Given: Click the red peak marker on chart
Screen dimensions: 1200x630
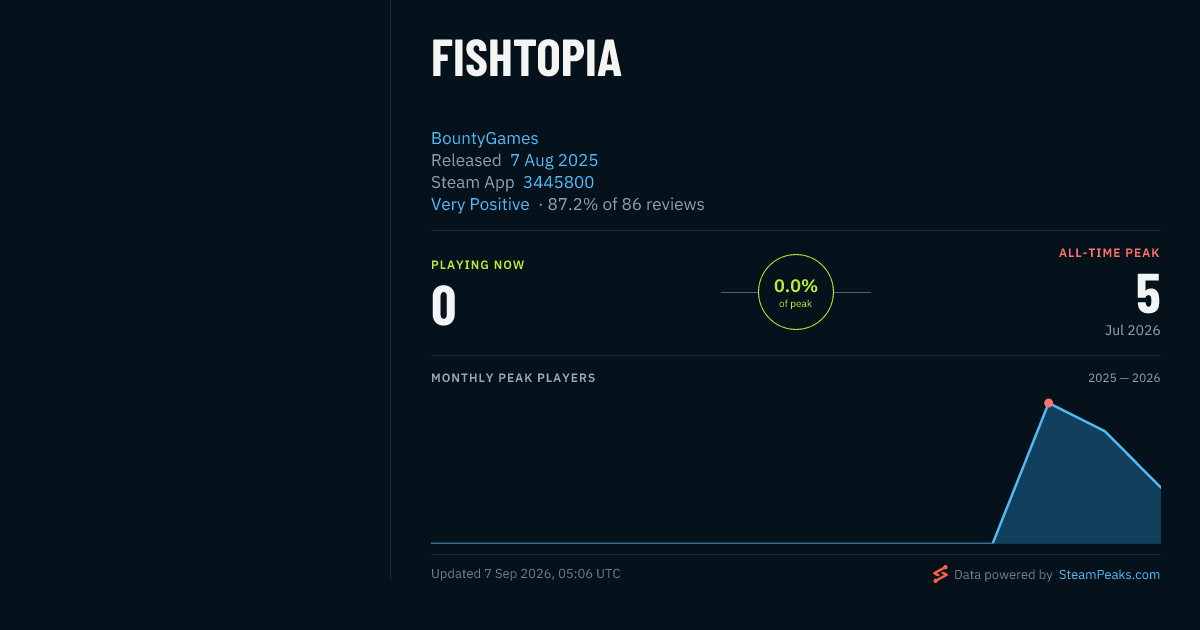Looking at the screenshot, I should click(x=1048, y=403).
